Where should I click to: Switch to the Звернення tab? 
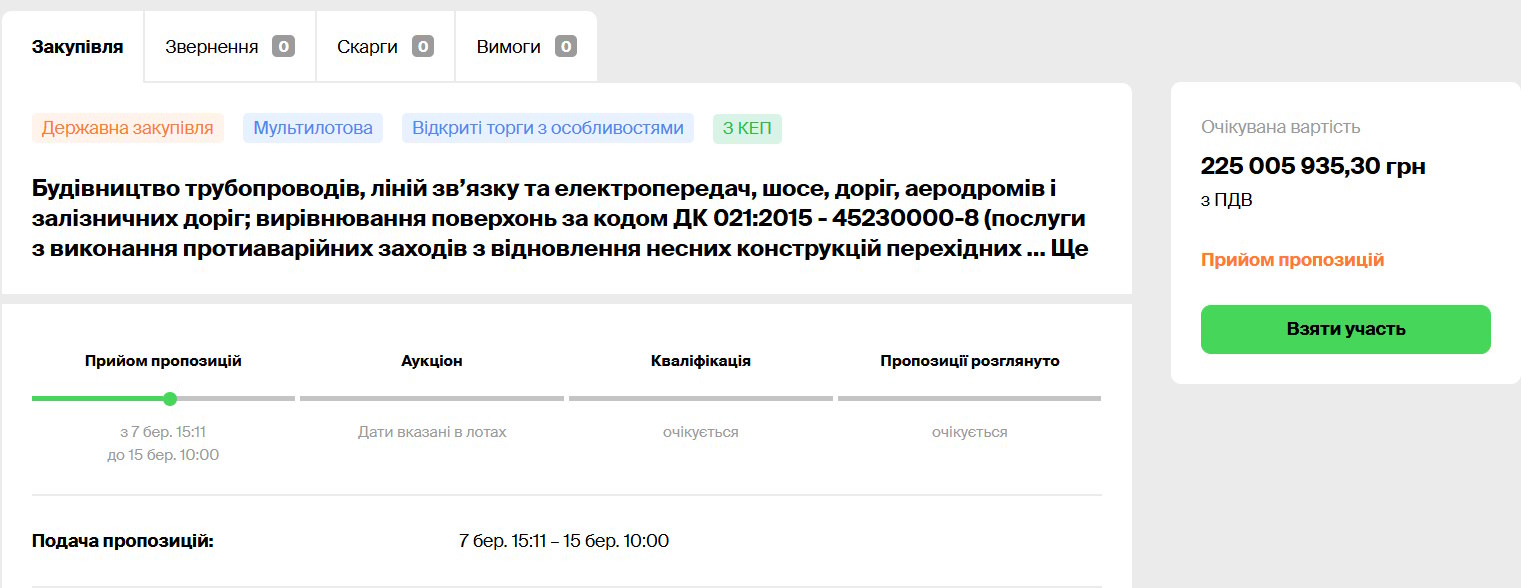[212, 47]
